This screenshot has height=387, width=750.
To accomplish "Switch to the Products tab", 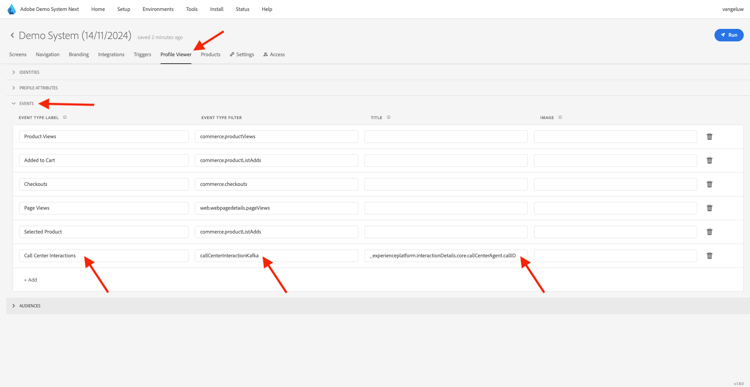I will pos(210,55).
